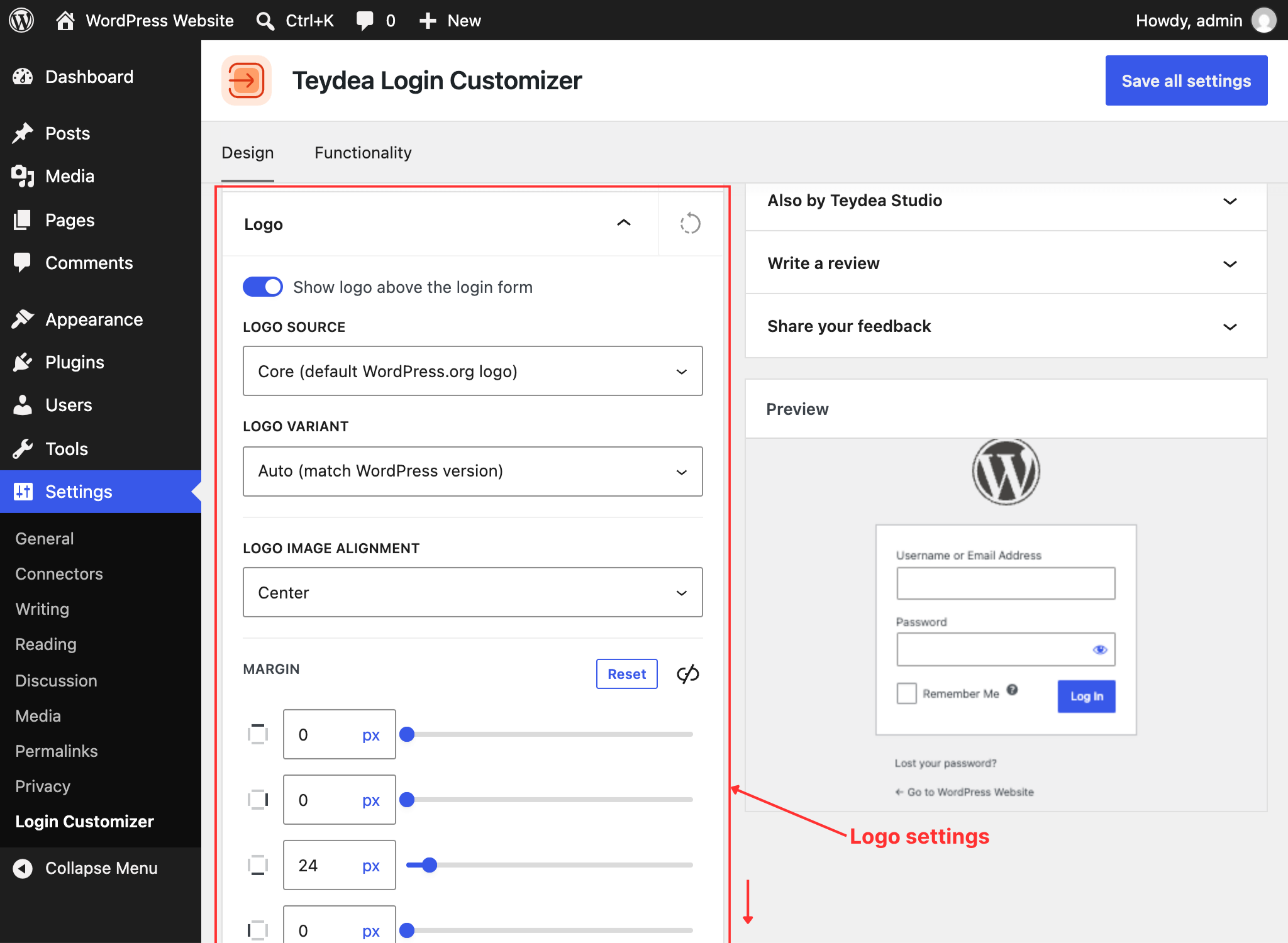Click the Settings sliders icon

tap(23, 492)
